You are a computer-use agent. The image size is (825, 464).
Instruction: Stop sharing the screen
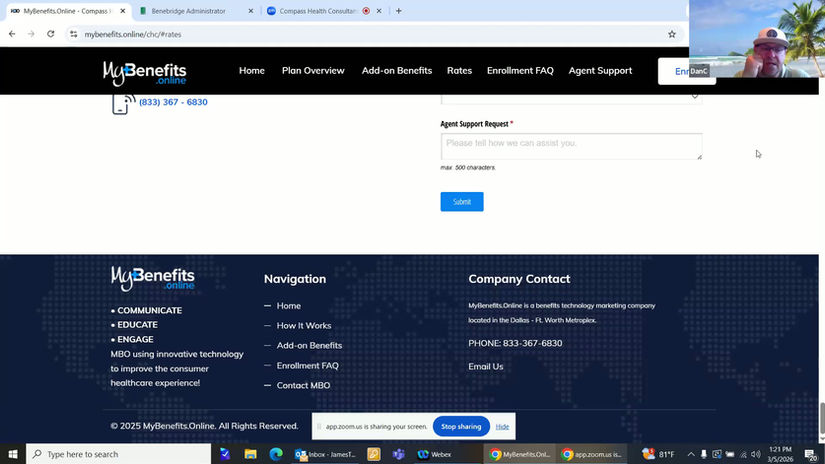[461, 427]
